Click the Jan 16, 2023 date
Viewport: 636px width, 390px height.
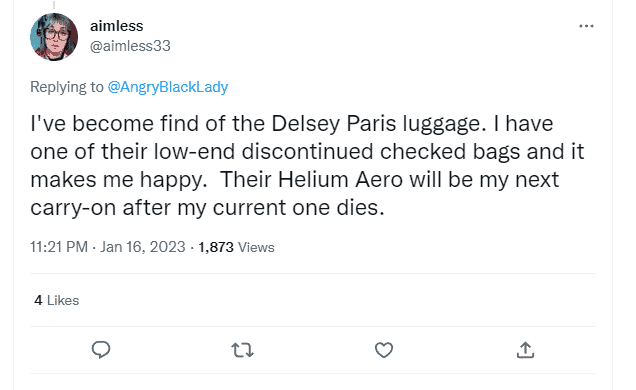143,247
